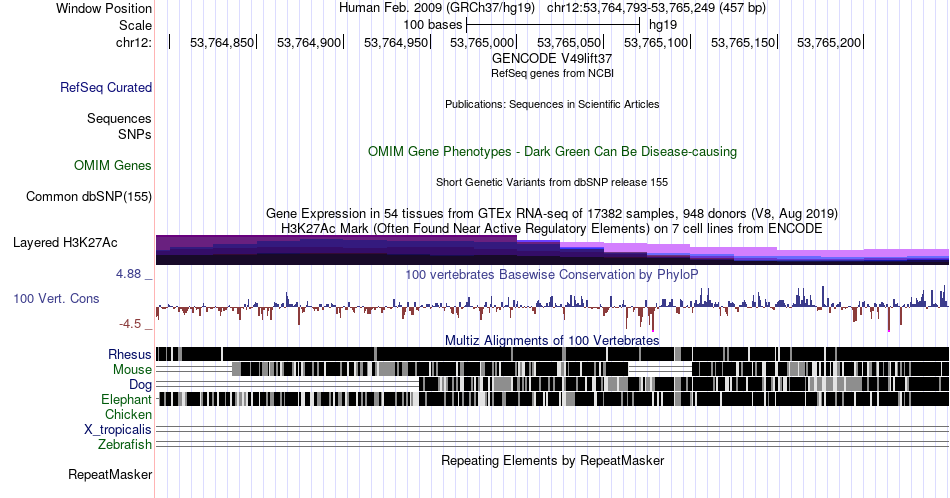950x498 pixels.
Task: Click the RefSeq Curated track label
Action: click(x=106, y=87)
